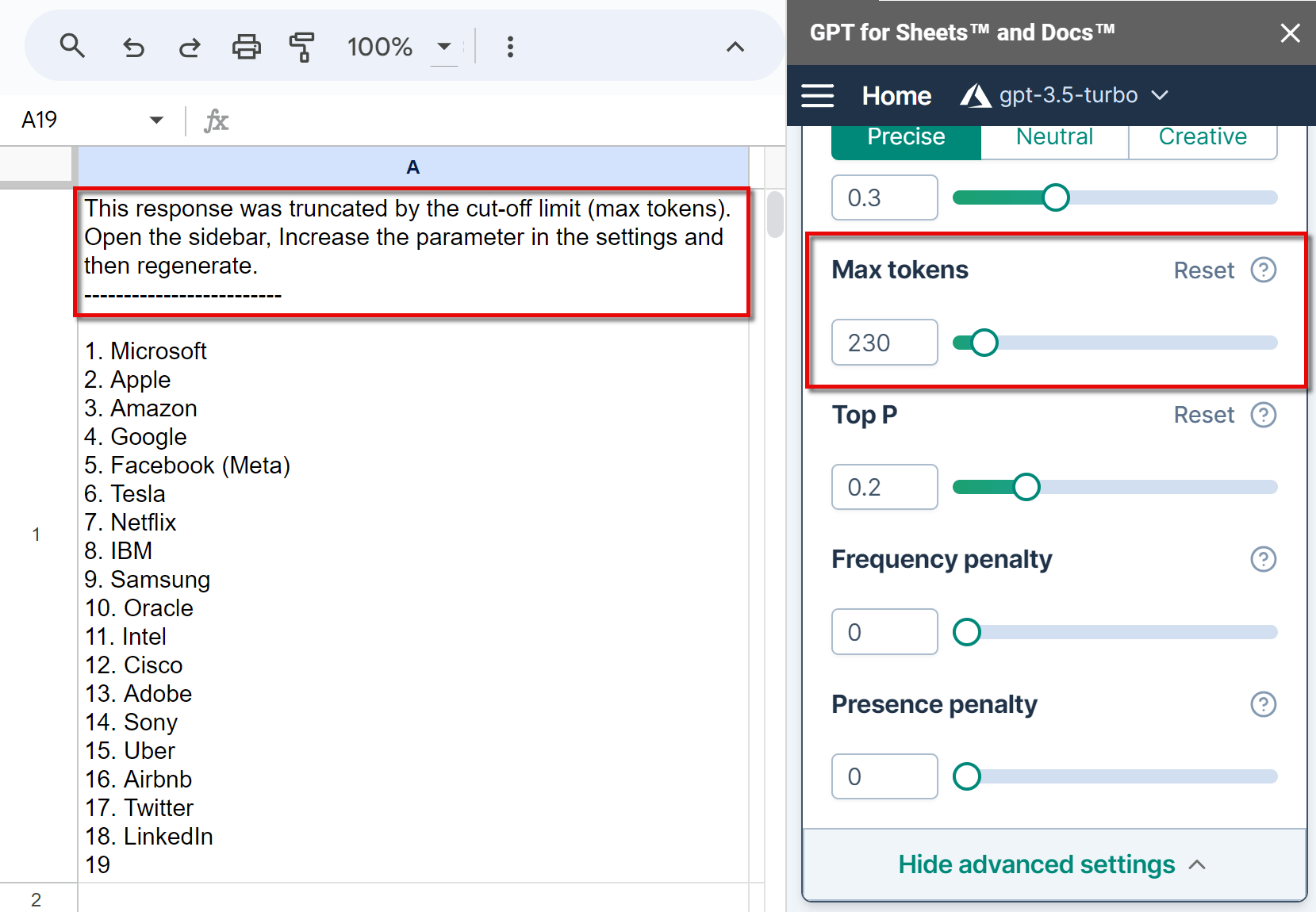The image size is (1316, 912).
Task: Click the Max tokens field showing 230
Action: click(x=884, y=343)
